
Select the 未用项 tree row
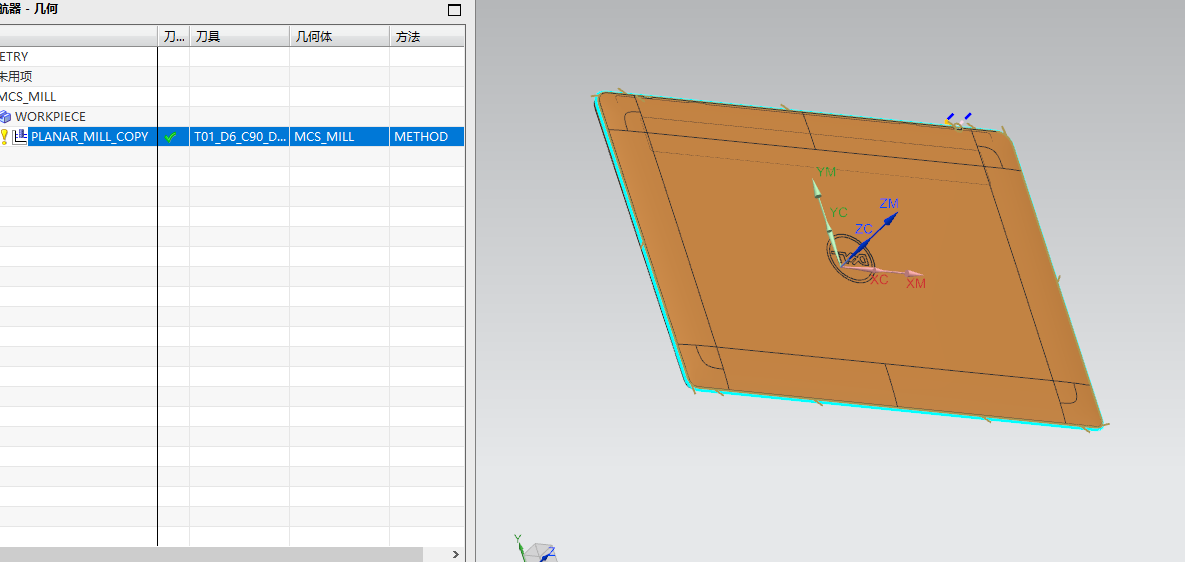coord(16,76)
